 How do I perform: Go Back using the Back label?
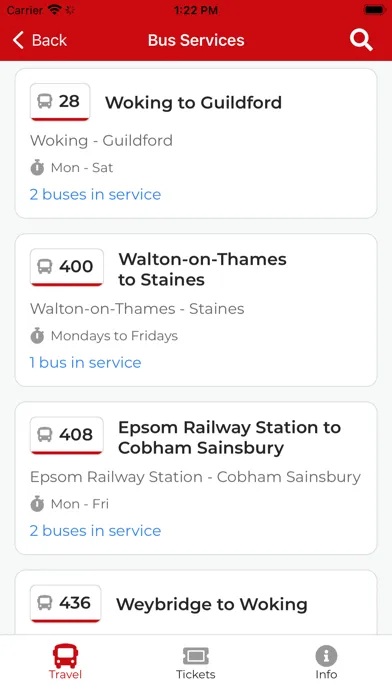49,40
